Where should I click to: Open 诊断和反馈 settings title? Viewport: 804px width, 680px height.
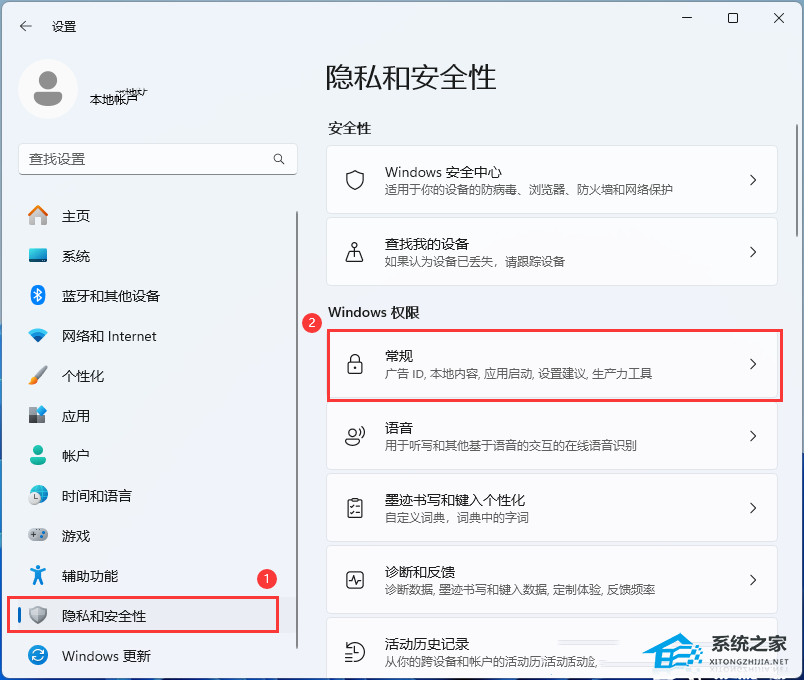[419, 572]
